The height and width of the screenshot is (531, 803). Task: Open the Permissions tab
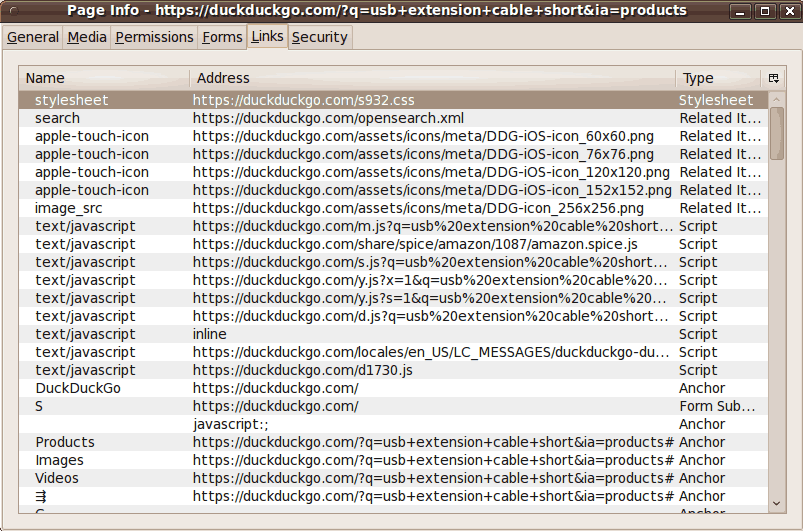(154, 37)
